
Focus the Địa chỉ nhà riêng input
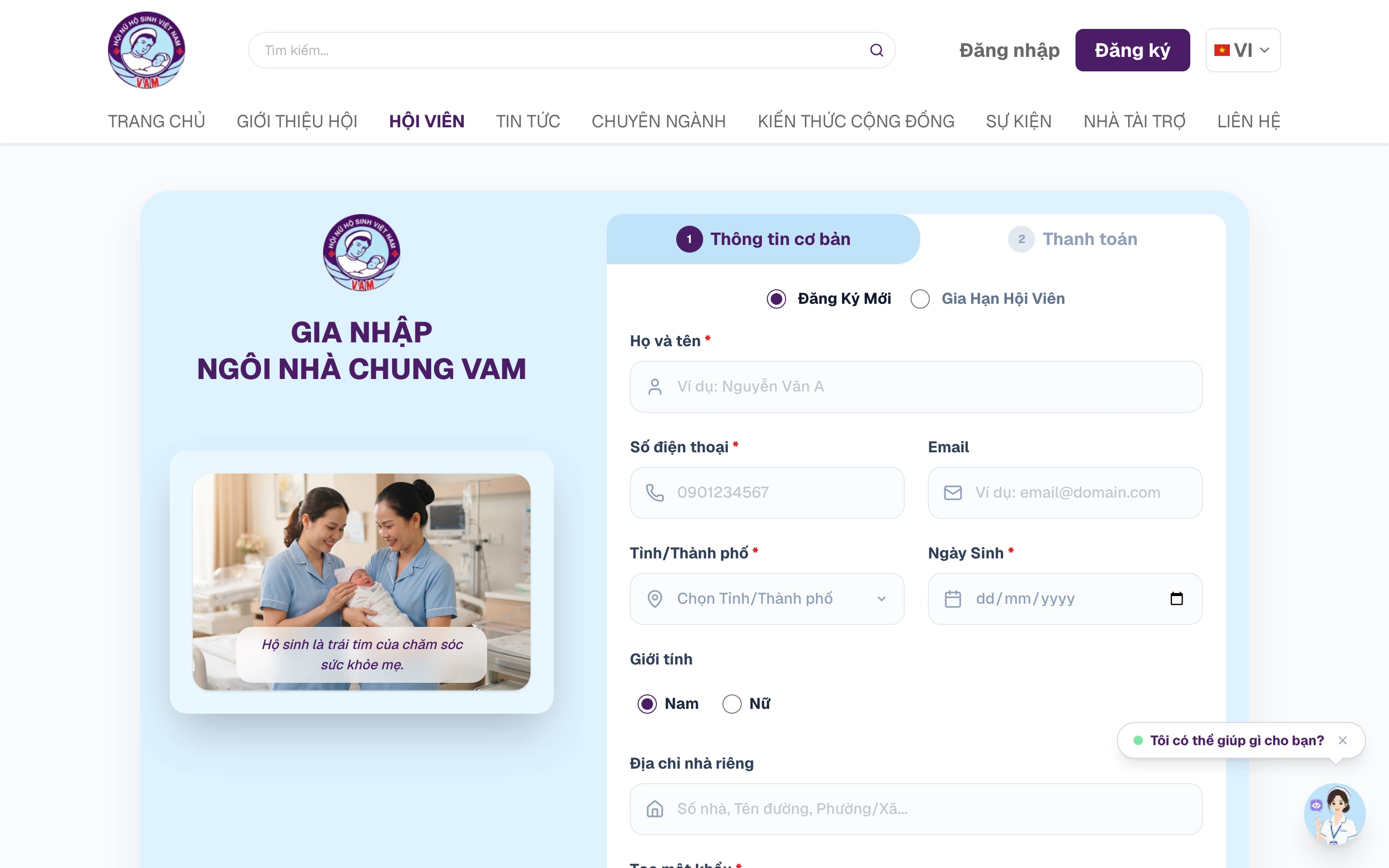(916, 809)
